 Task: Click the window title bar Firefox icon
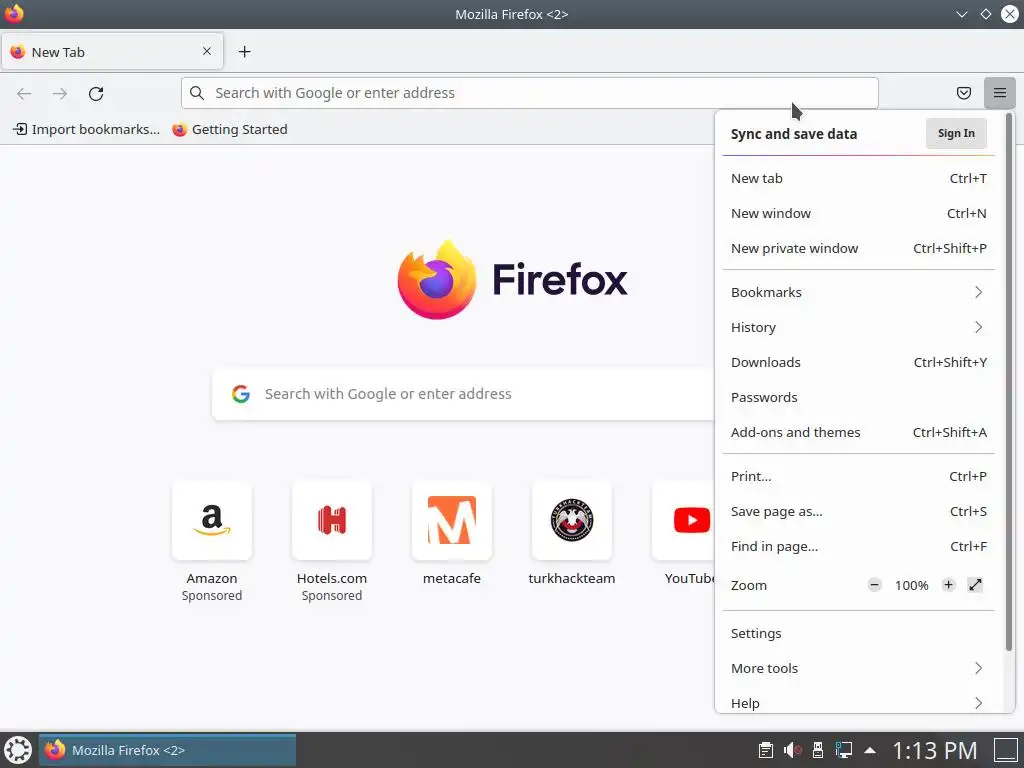tap(14, 14)
